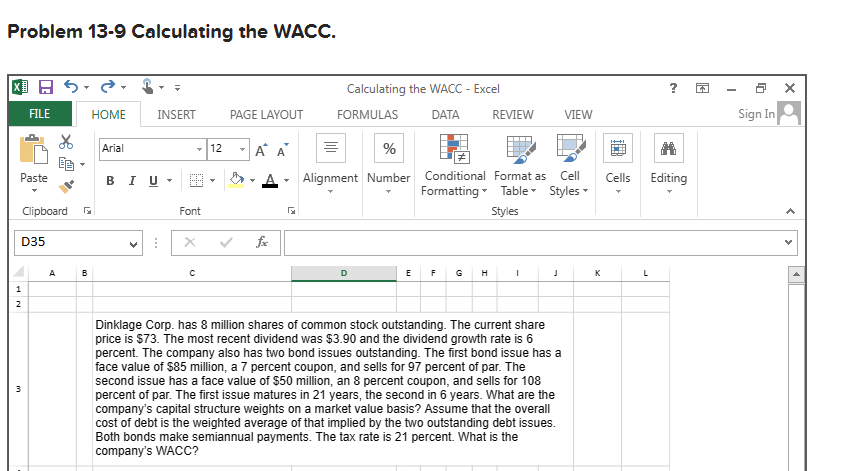Open Conditional Formatting

click(454, 166)
